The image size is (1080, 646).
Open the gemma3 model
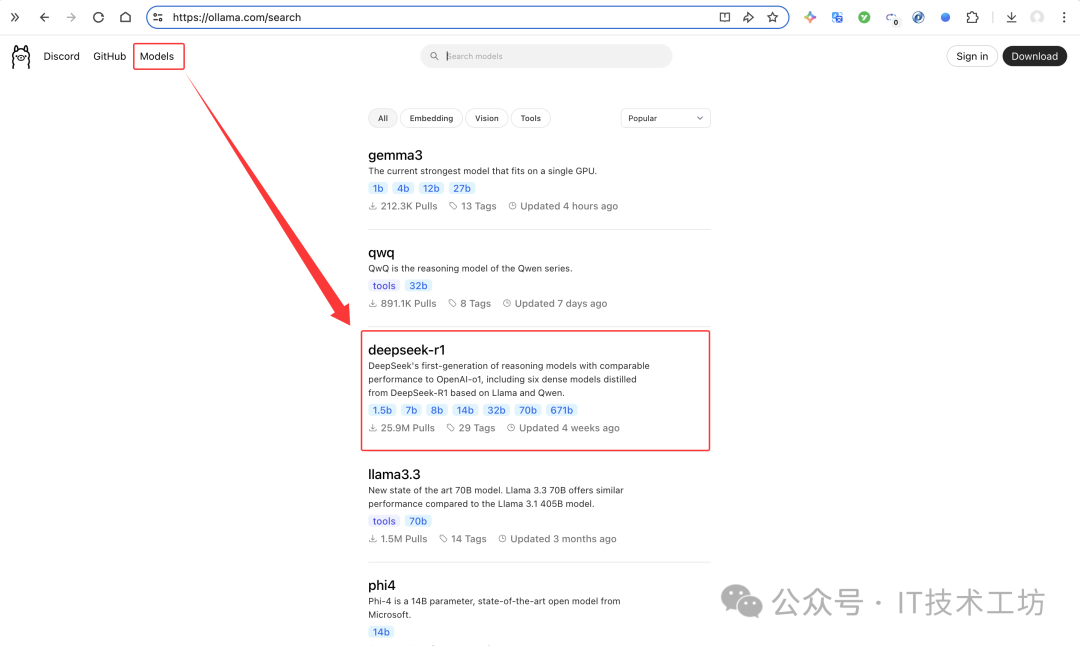395,156
